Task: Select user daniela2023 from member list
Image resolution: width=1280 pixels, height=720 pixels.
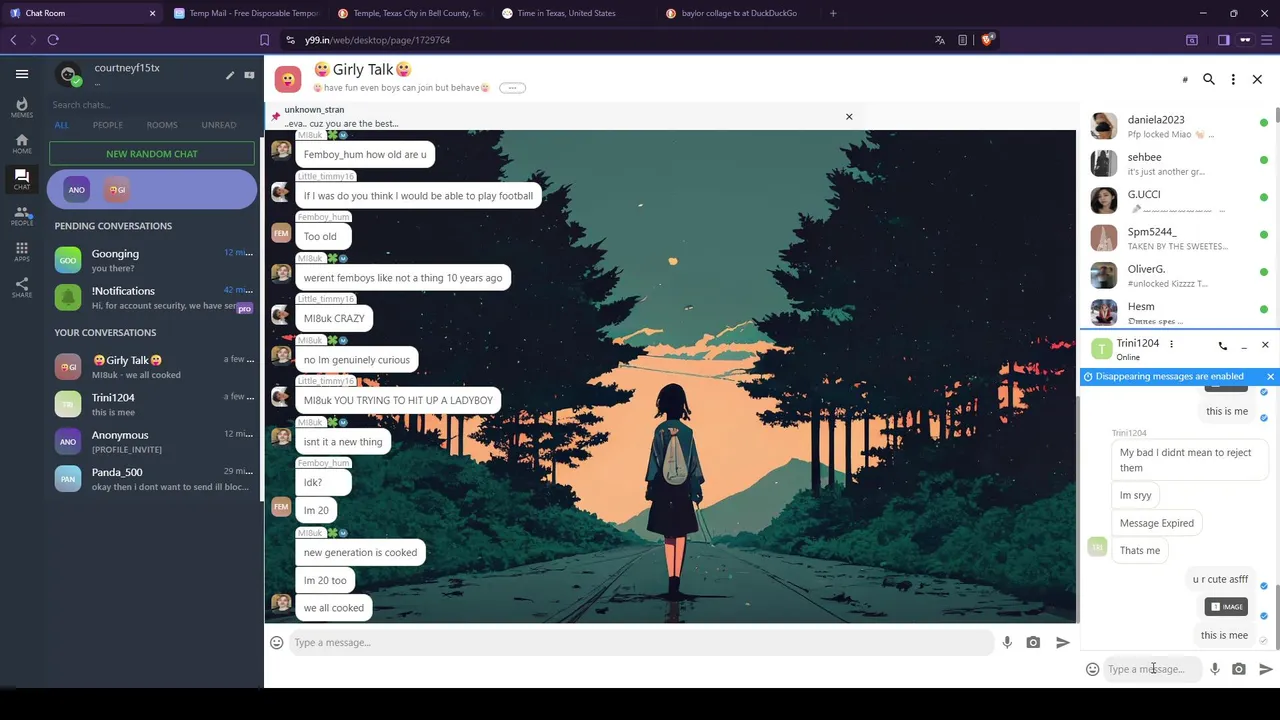Action: click(1178, 126)
